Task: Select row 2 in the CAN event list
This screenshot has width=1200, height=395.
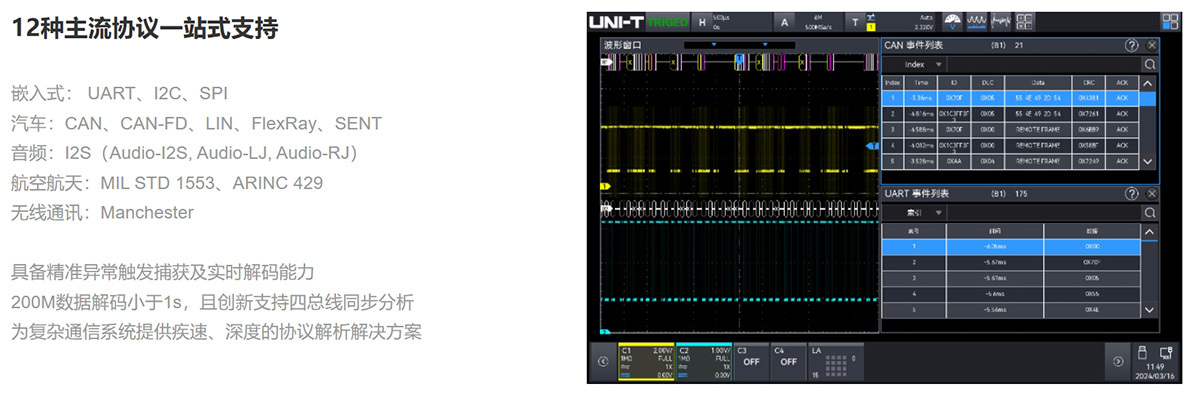Action: click(1011, 114)
